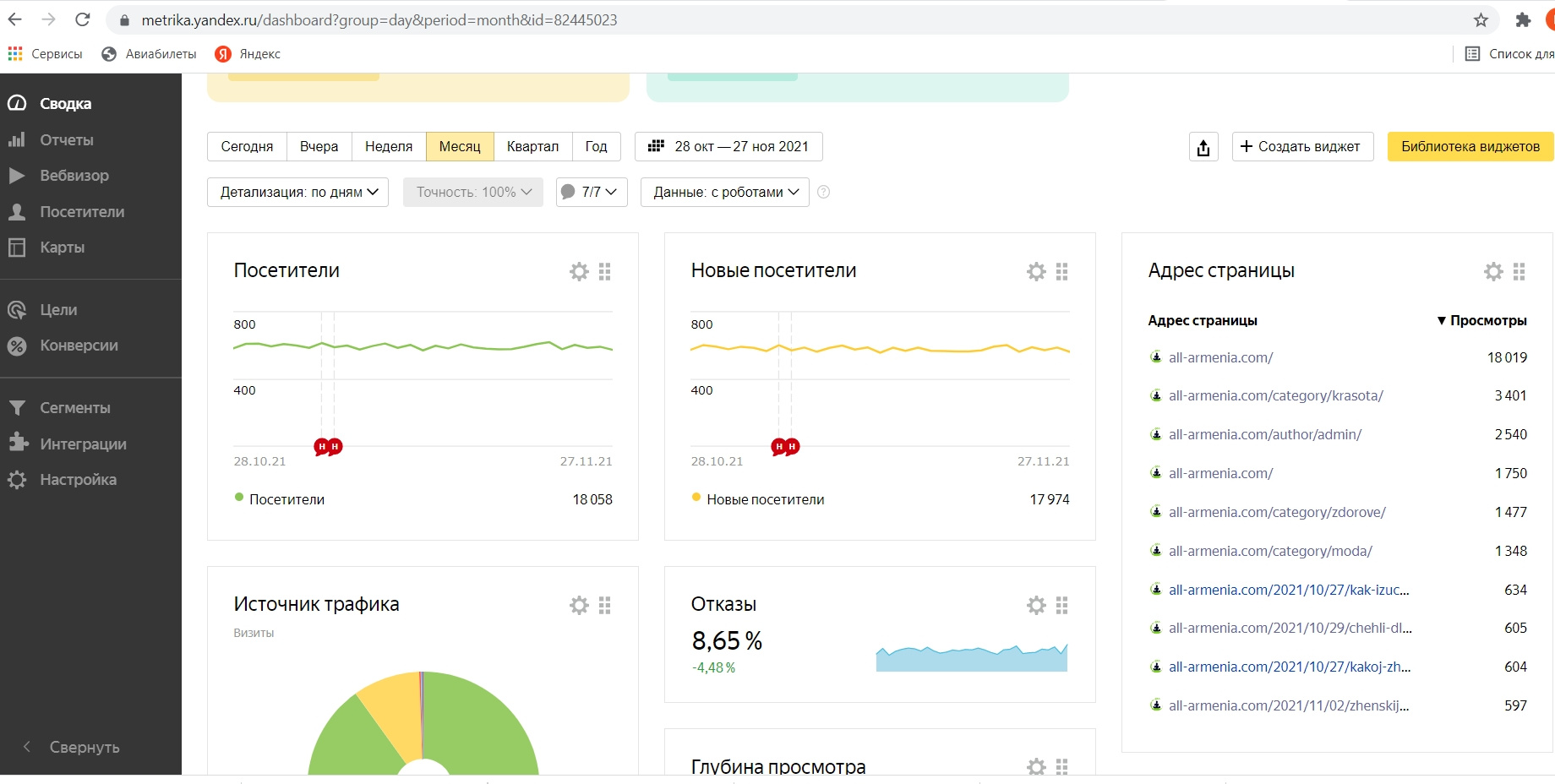1555x784 pixels.
Task: Open settings gear on Посетители widget
Action: (579, 271)
